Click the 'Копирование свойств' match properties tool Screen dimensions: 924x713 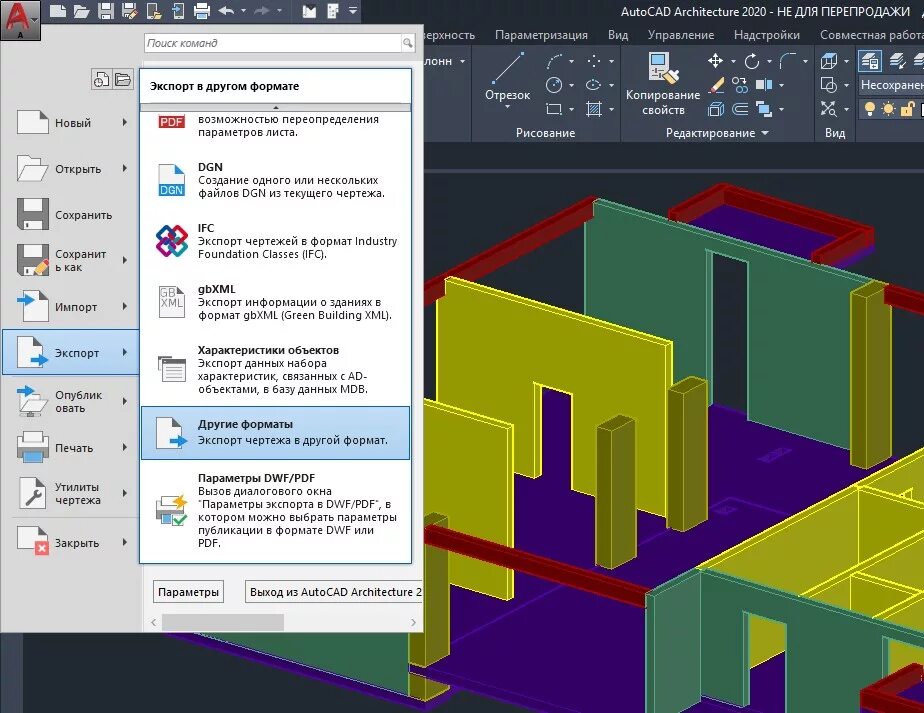click(x=663, y=84)
